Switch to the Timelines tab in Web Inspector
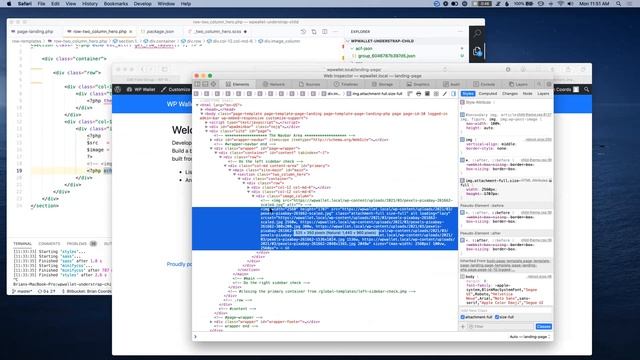This screenshot has width=640, height=360. 346,84
